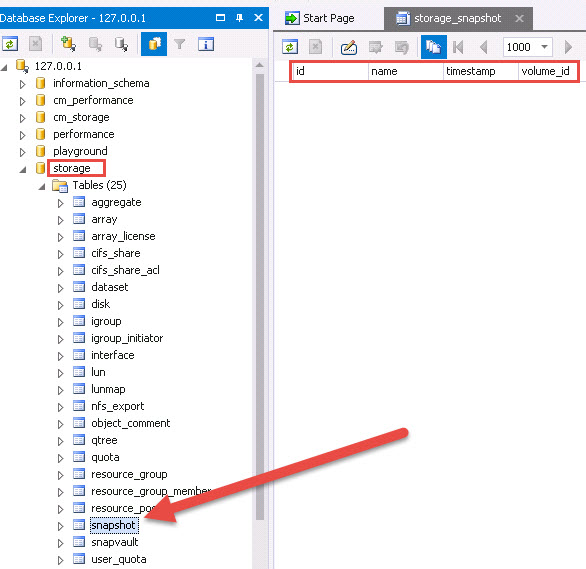
Task: Toggle pin on Database Explorer panel
Action: 240,18
